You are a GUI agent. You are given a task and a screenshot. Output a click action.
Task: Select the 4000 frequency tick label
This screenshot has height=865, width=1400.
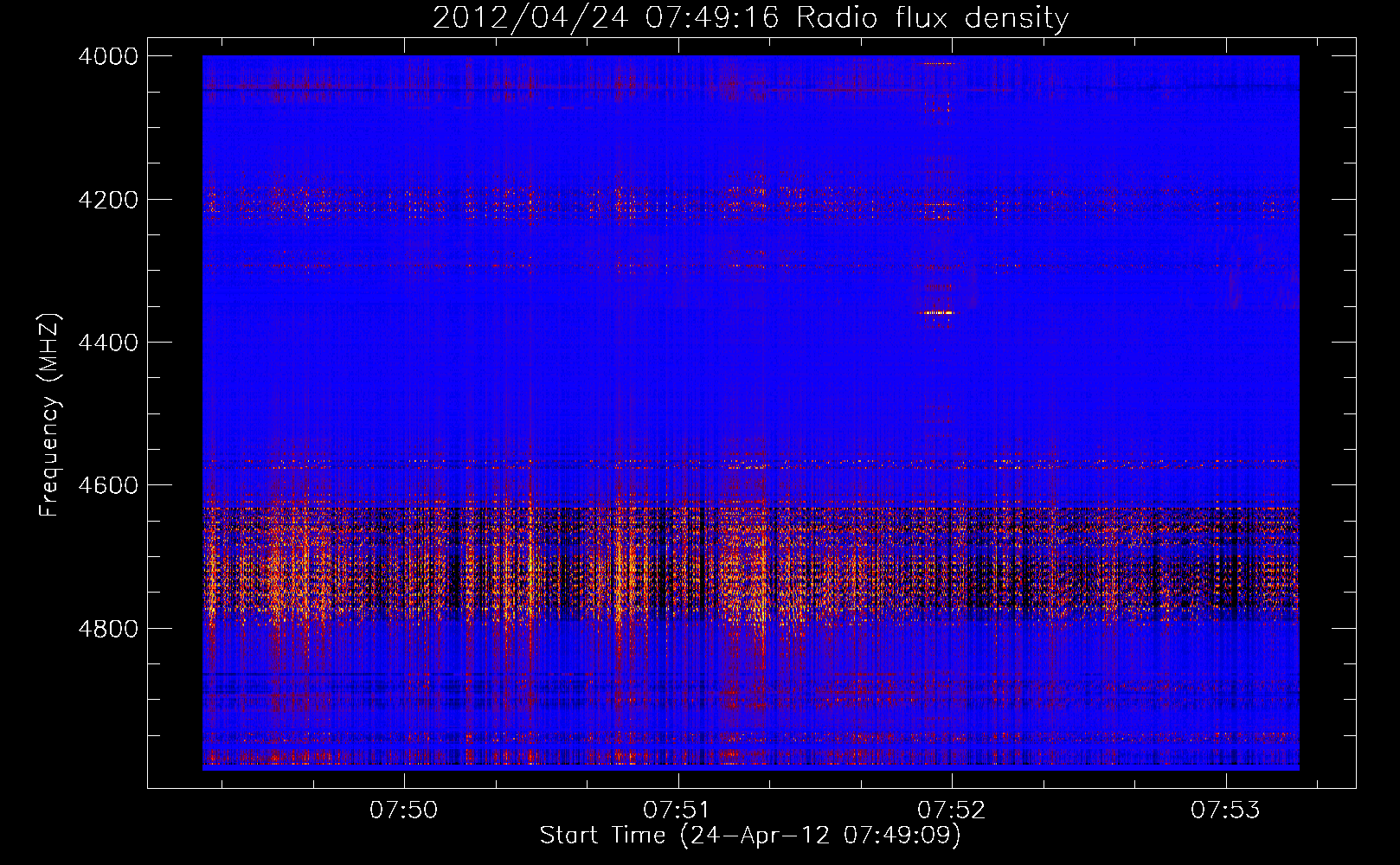(x=108, y=56)
